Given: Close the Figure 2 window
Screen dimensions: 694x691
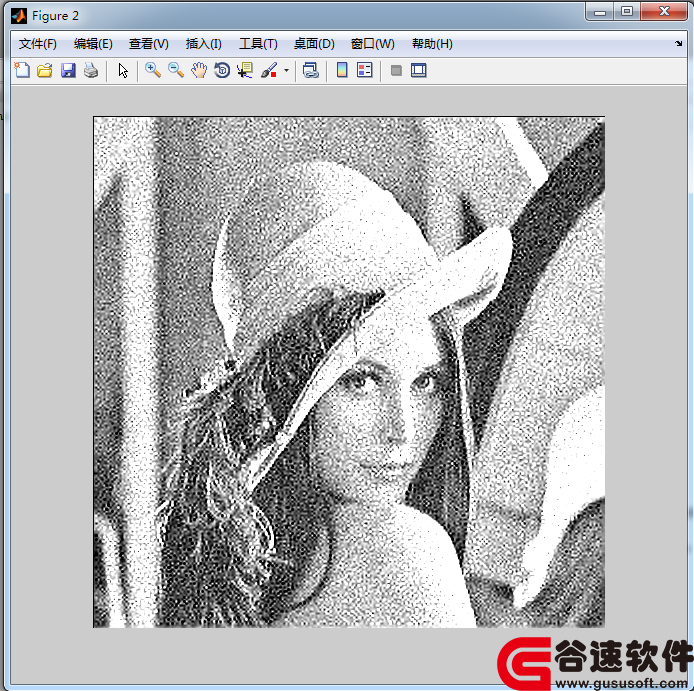Looking at the screenshot, I should pyautogui.click(x=664, y=12).
